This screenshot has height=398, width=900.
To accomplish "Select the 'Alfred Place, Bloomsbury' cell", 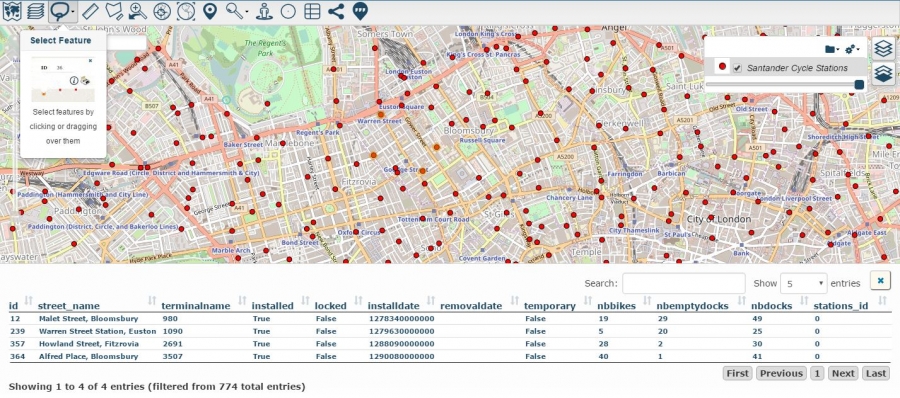I will coord(88,357).
